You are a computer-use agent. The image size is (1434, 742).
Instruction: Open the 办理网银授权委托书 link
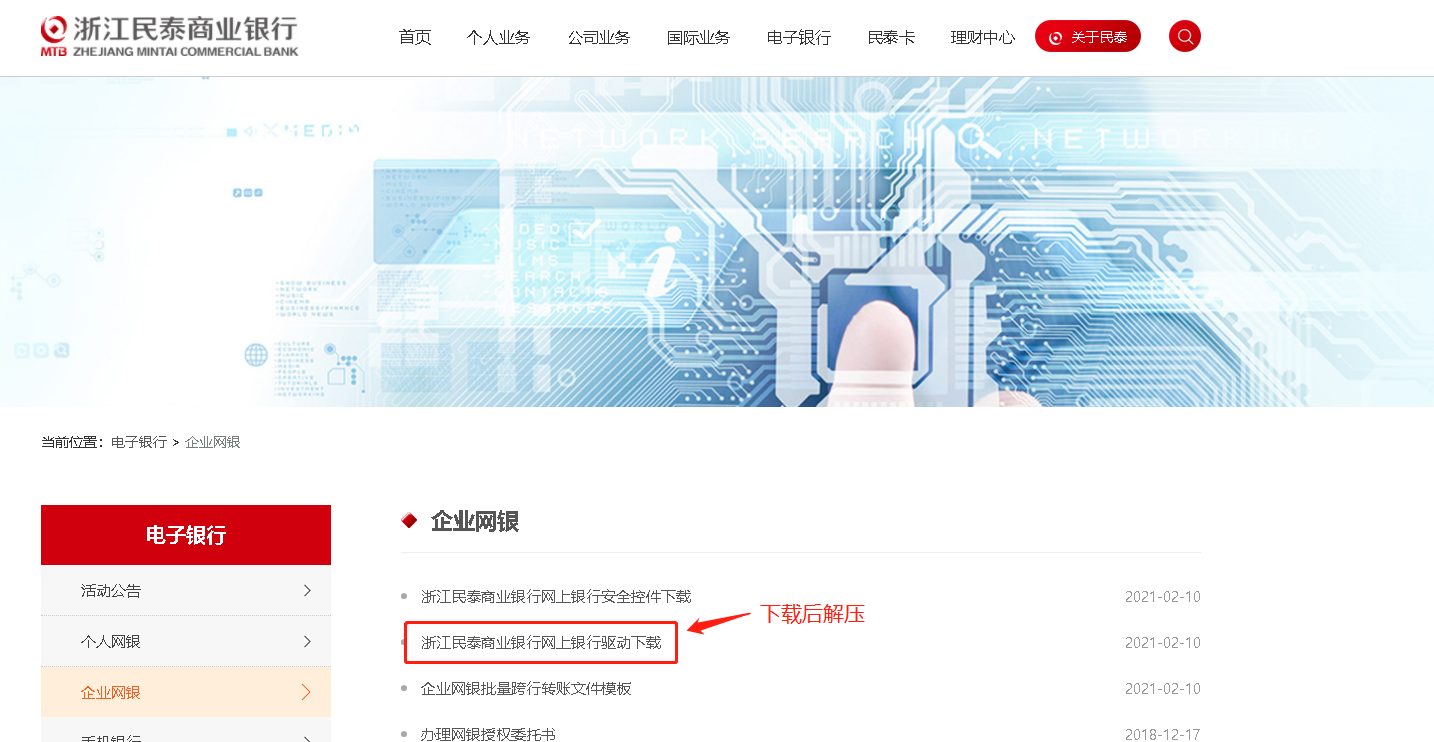(x=488, y=734)
